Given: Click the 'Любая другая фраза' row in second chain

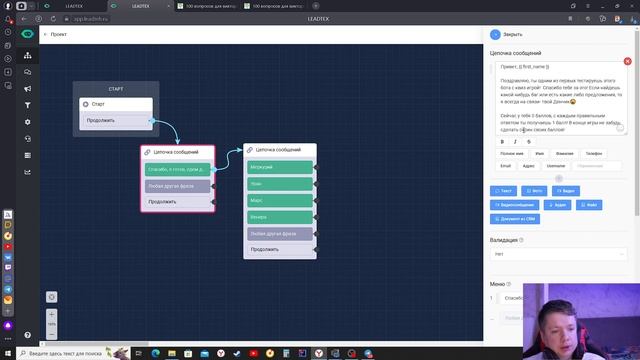Looking at the screenshot, I should click(x=280, y=234).
